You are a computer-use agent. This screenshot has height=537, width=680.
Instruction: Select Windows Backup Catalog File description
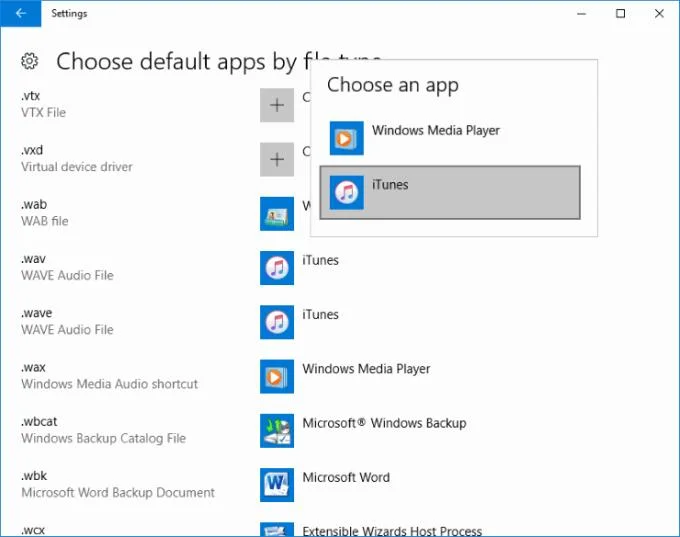point(103,438)
